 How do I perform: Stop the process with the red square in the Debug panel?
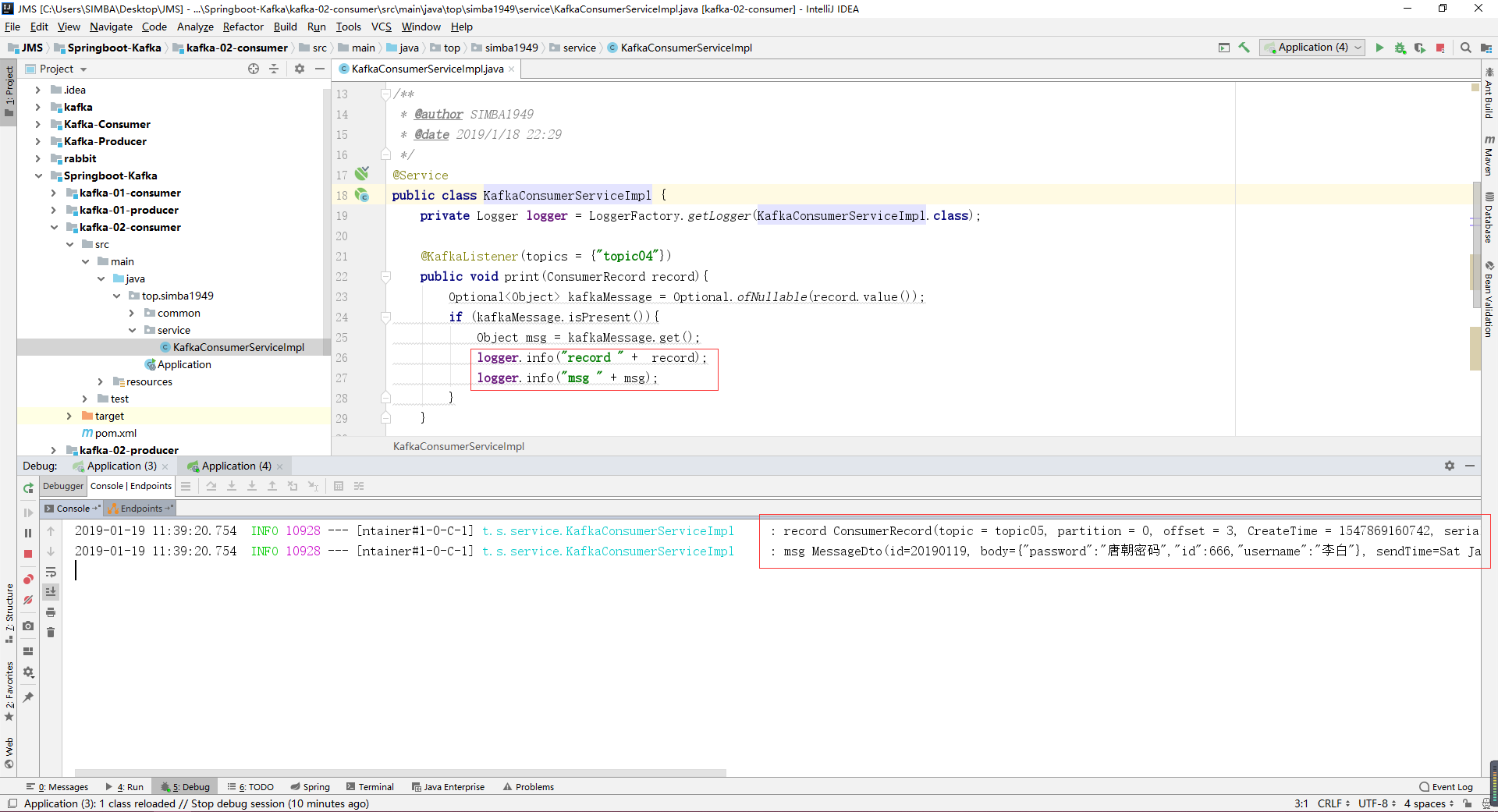click(28, 554)
